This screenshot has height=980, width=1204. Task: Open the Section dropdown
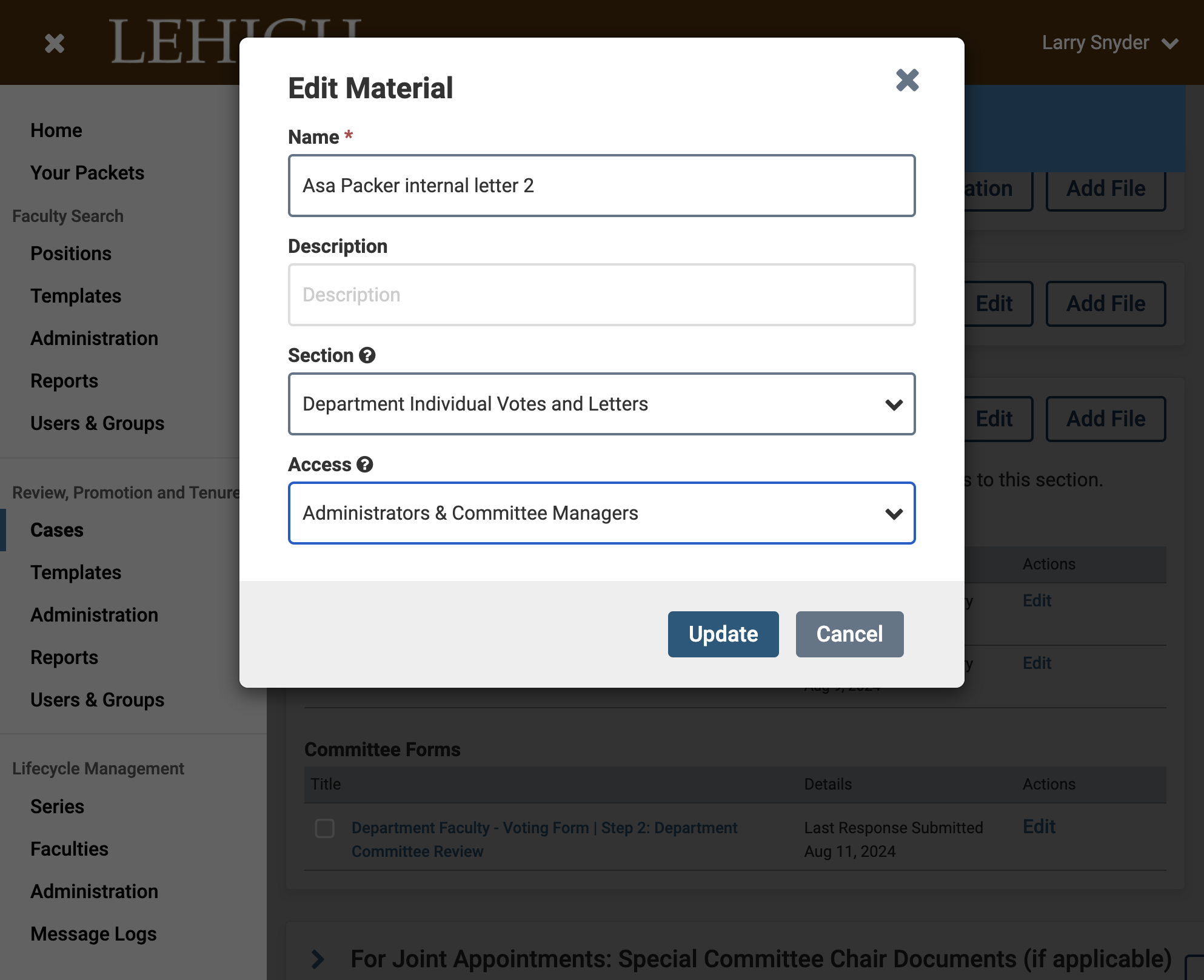click(601, 404)
